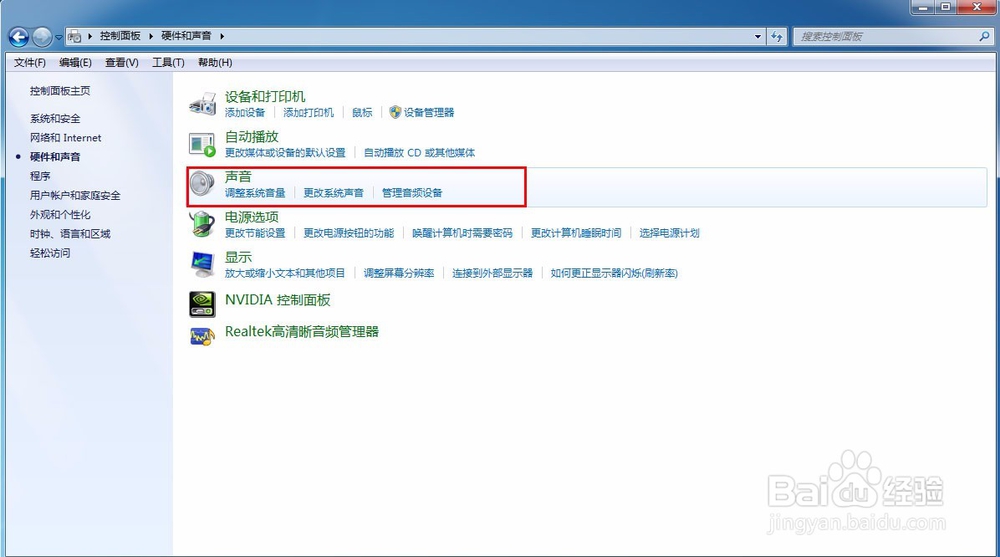1000x557 pixels.
Task: Click 放大或缩小文本和其他项目 link
Action: [x=285, y=273]
